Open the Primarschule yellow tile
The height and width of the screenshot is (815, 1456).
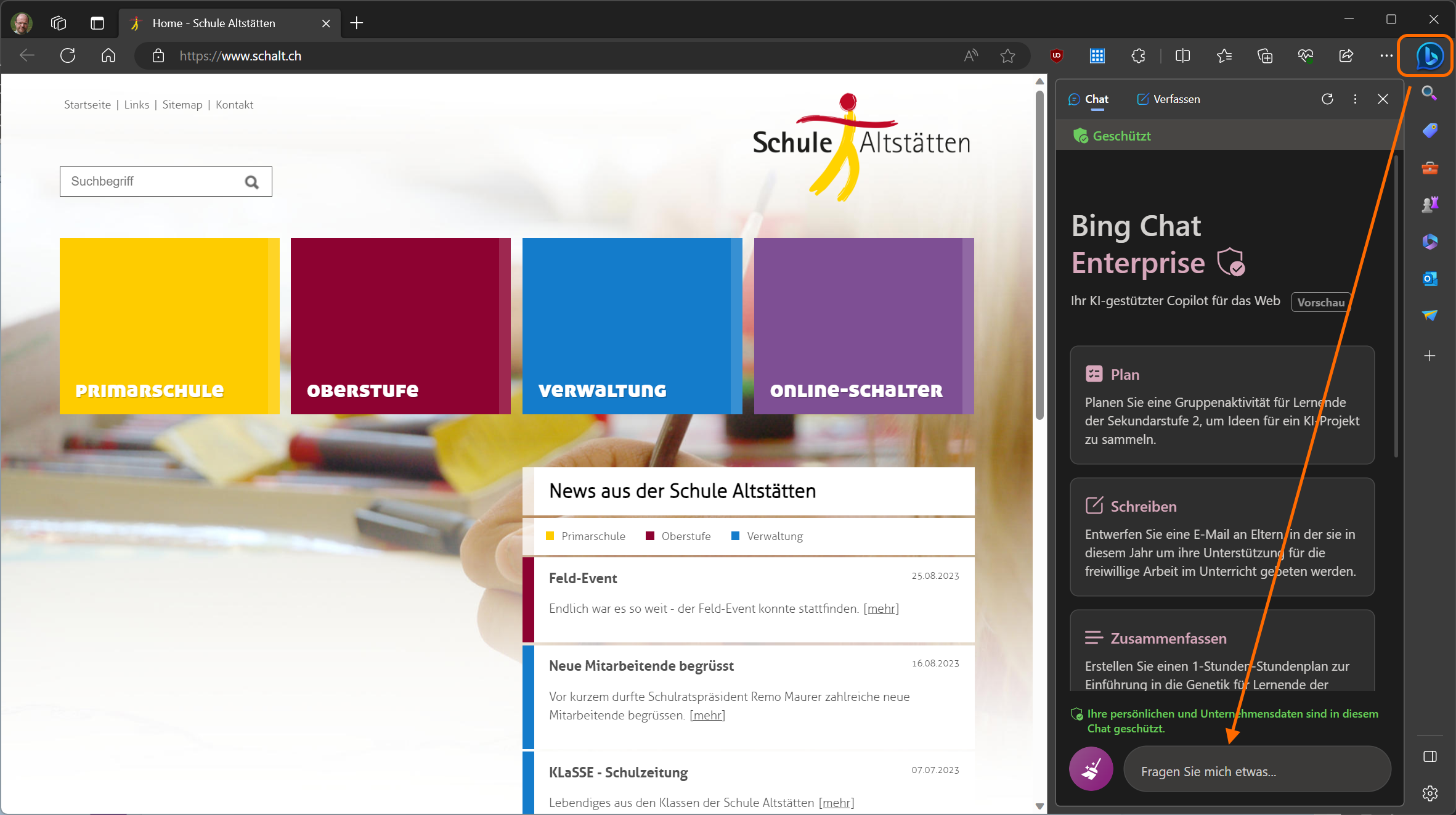(169, 326)
